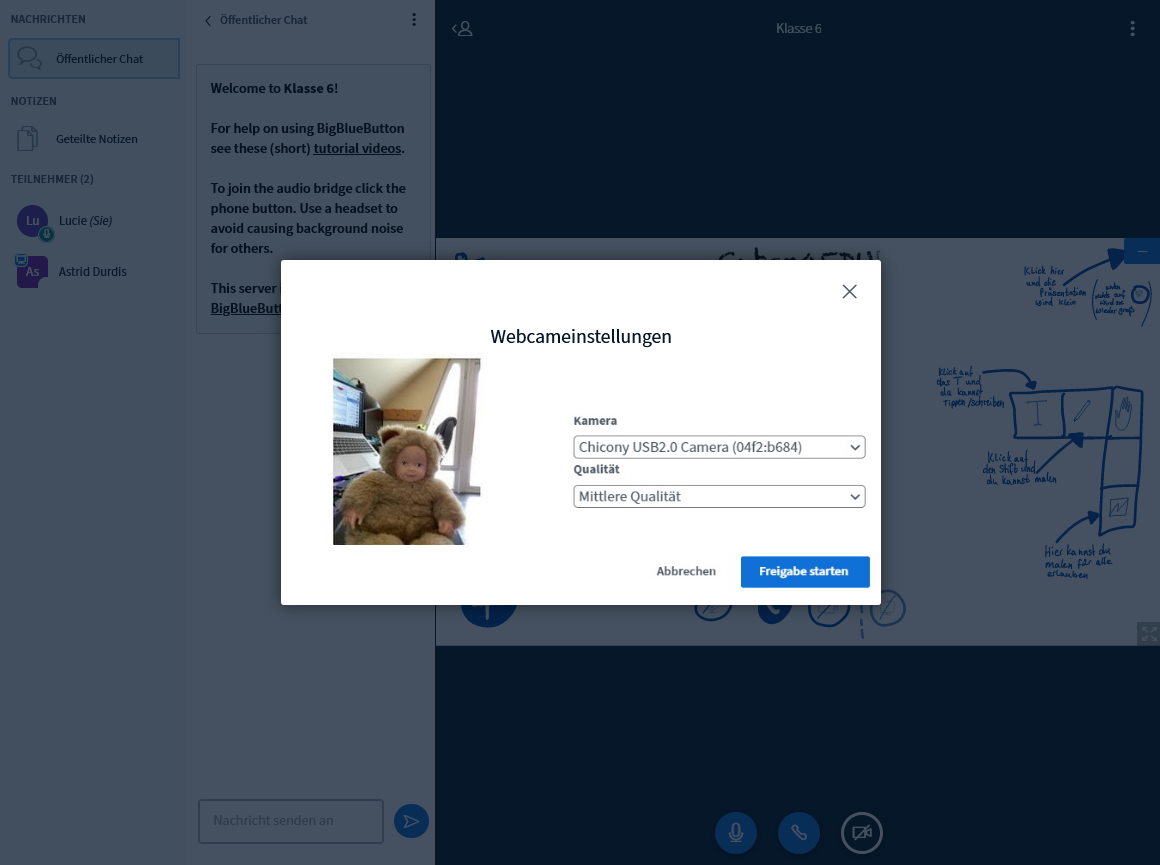Open the chat options three-dot menu

tap(414, 20)
